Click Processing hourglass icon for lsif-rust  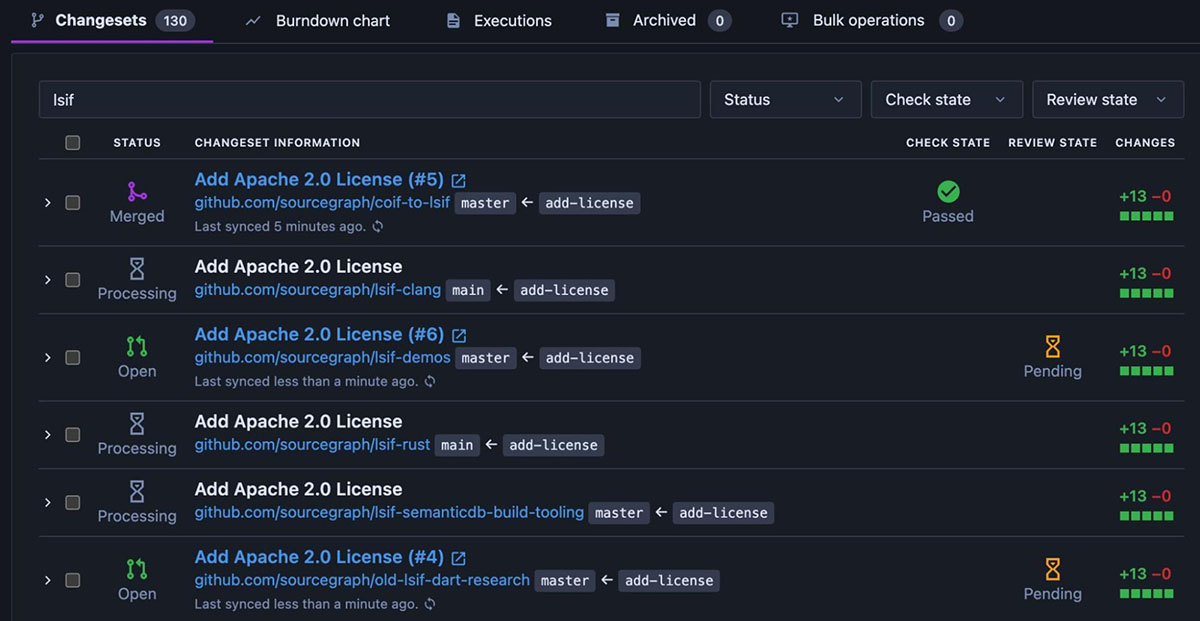pyautogui.click(x=137, y=423)
